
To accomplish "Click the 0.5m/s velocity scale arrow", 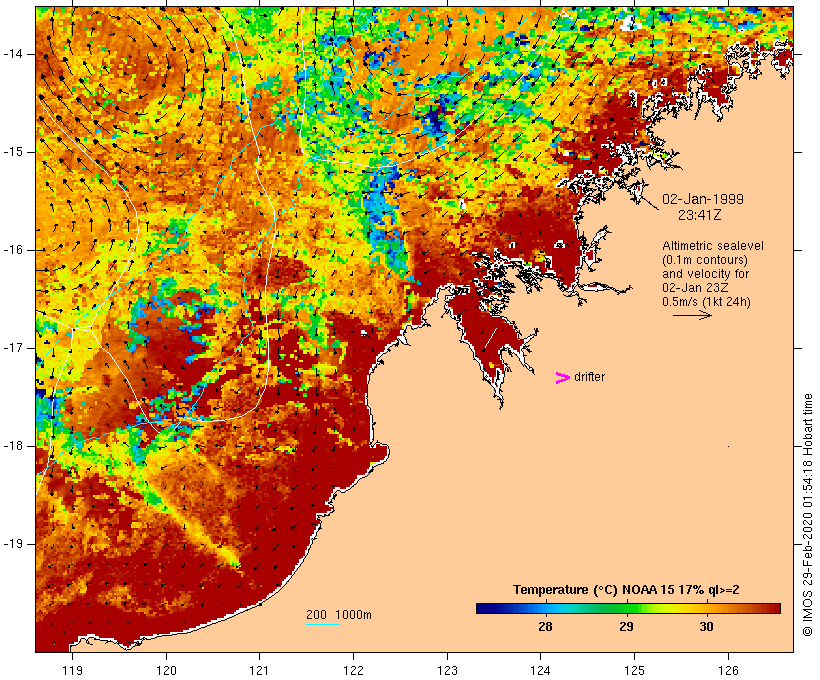I will tap(692, 315).
